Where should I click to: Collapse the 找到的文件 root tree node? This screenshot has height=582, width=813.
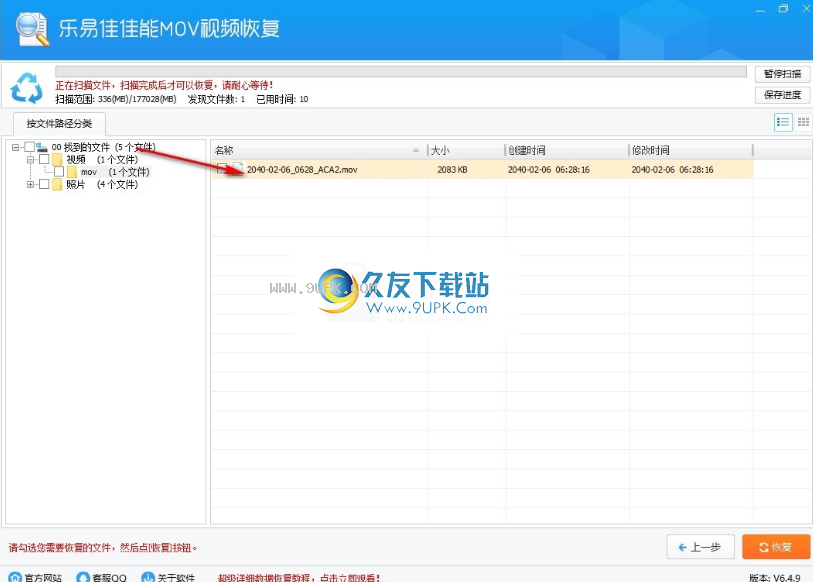click(x=16, y=147)
